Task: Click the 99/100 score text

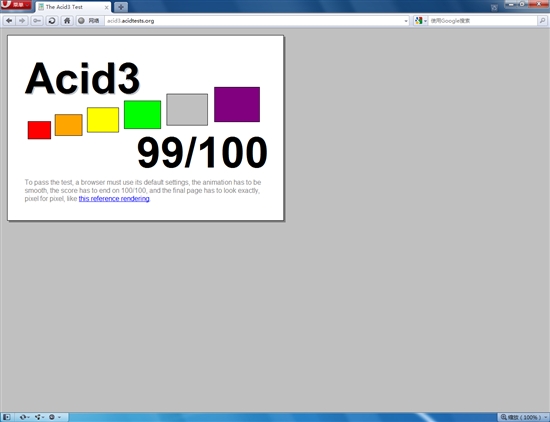Action: [x=202, y=152]
